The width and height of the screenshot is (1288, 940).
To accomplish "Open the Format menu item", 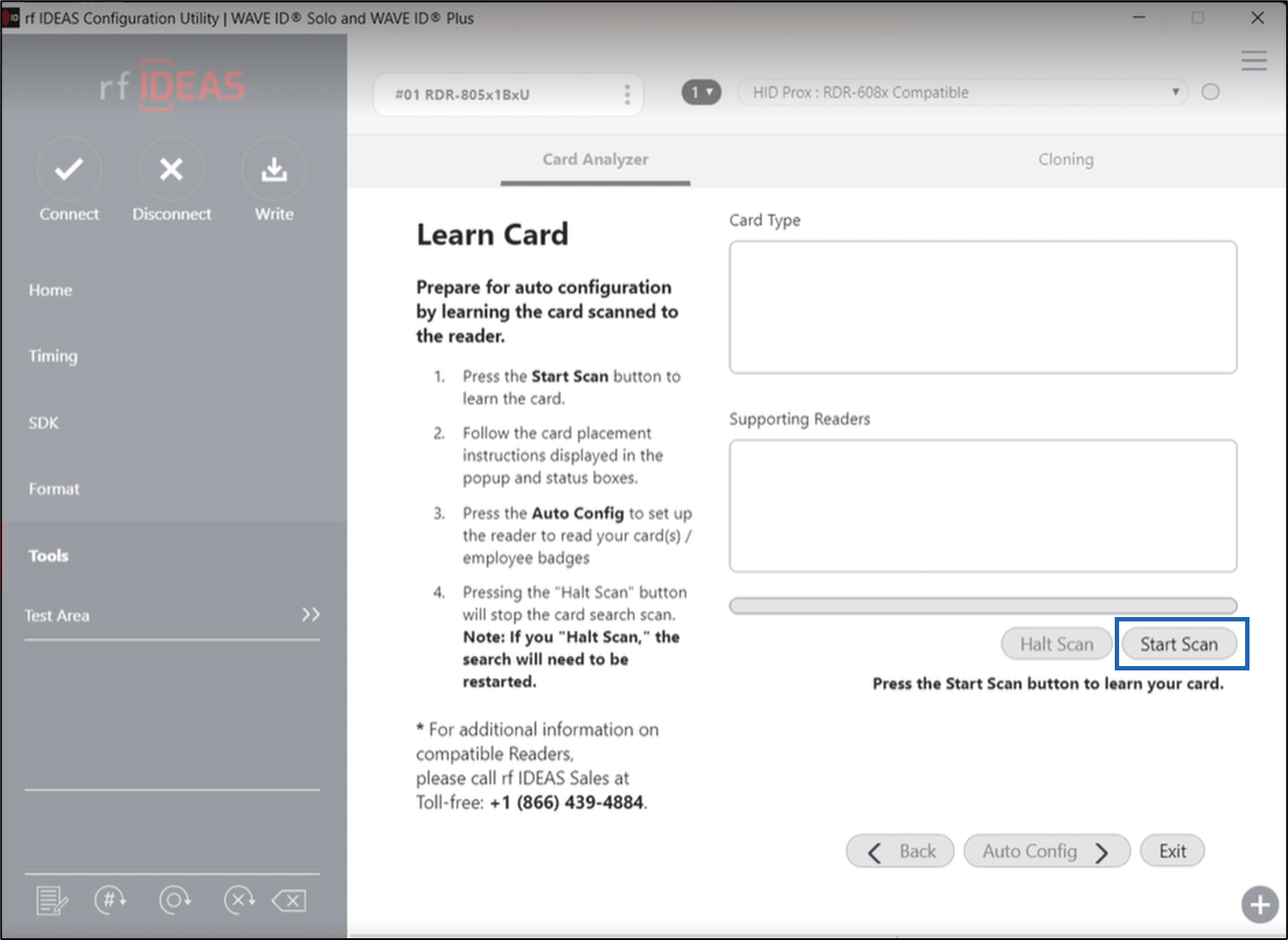I will tap(54, 489).
